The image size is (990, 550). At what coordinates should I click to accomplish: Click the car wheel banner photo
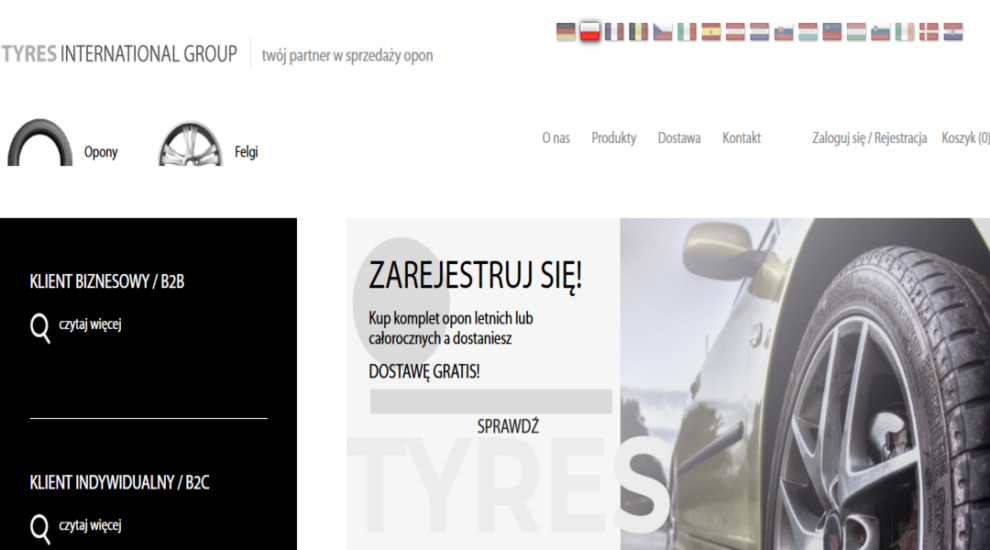(805, 384)
